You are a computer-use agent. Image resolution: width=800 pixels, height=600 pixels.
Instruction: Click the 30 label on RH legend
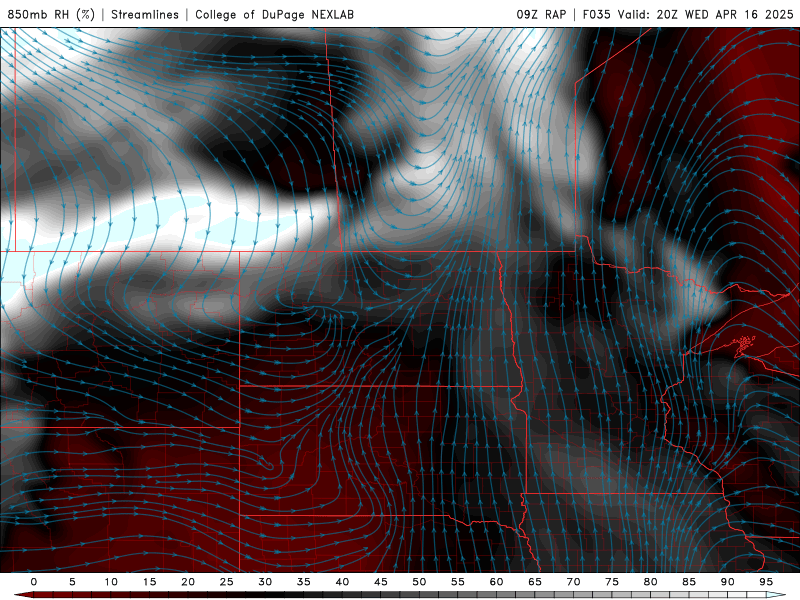(x=265, y=582)
